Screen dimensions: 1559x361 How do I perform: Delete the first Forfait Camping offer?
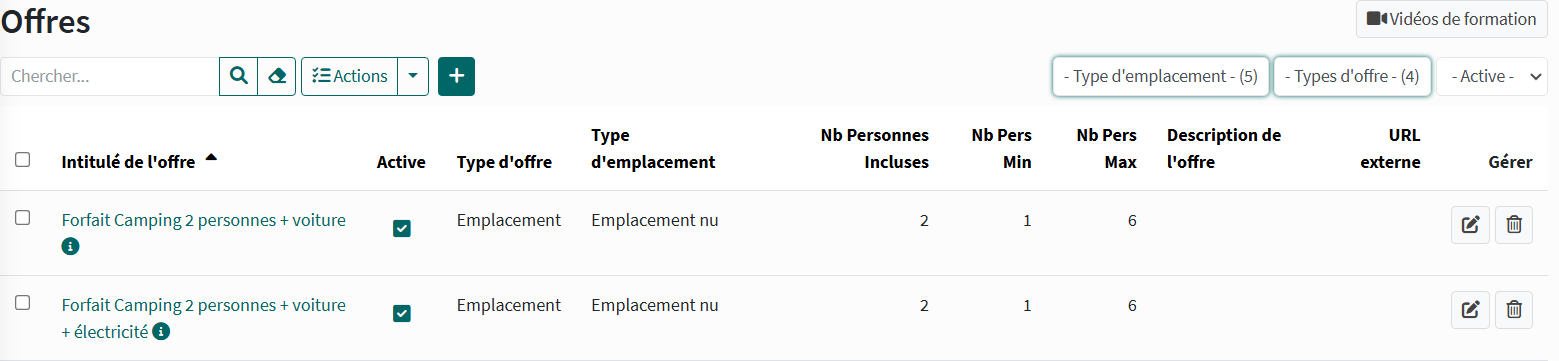click(x=1514, y=225)
